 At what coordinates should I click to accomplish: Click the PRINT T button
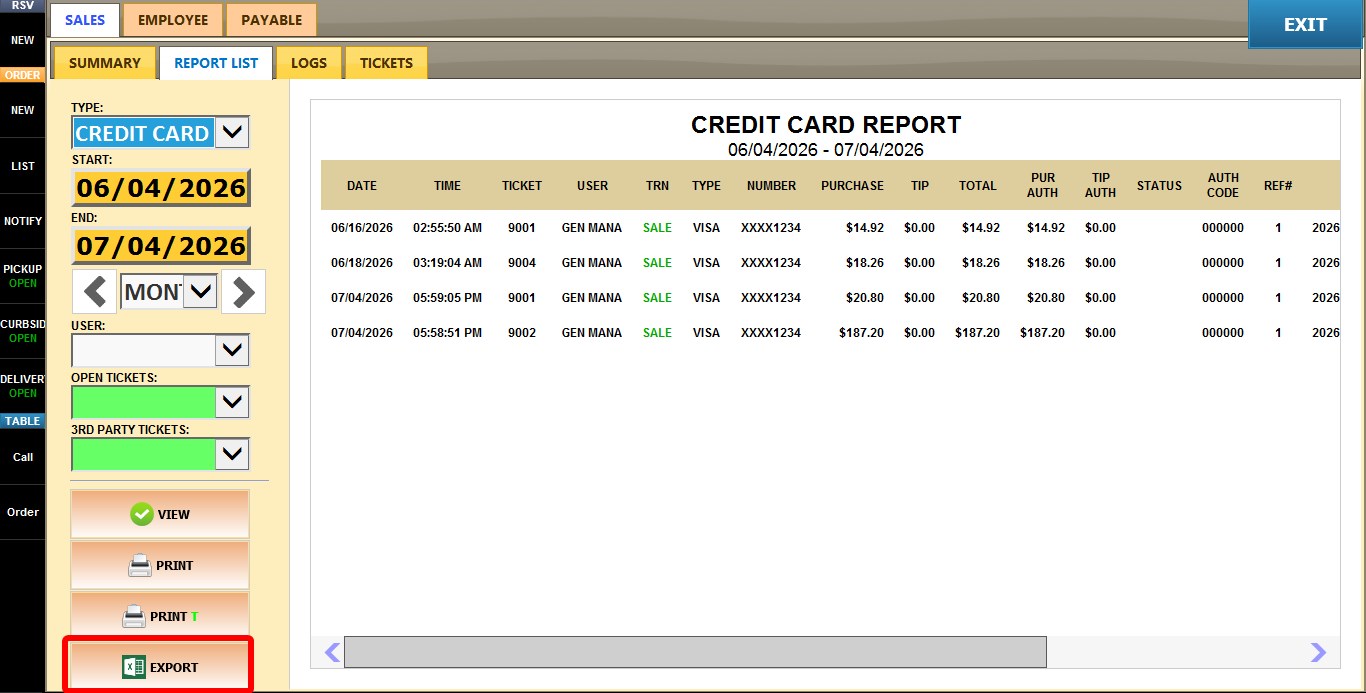click(x=160, y=616)
